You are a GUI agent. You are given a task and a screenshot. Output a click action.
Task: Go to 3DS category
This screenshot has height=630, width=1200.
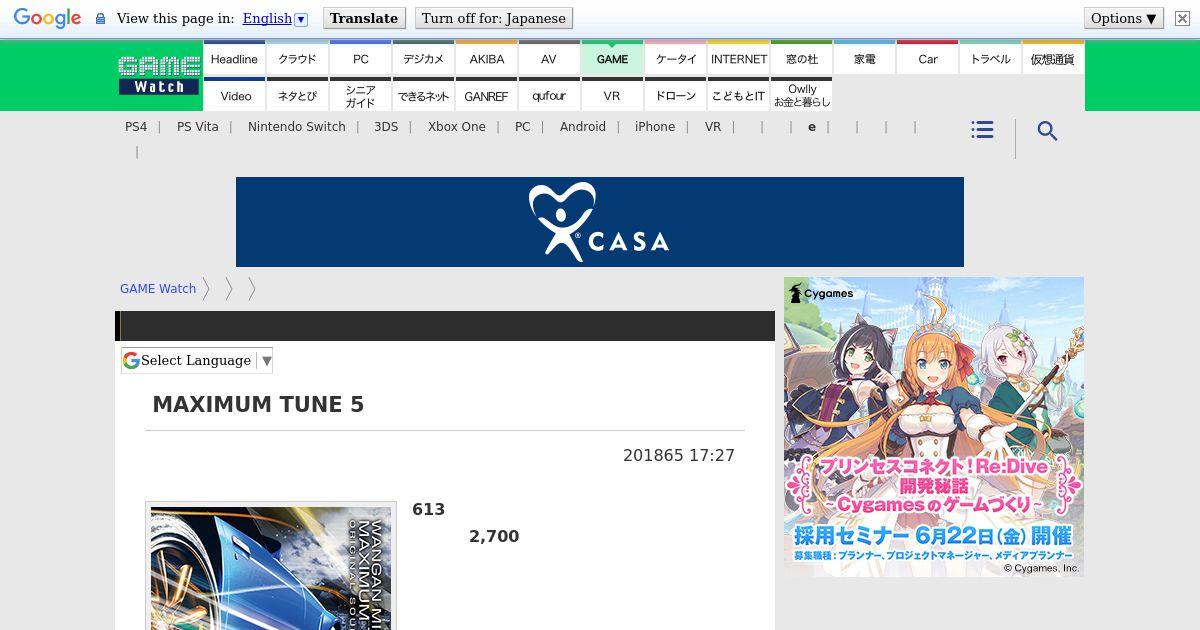coord(386,127)
